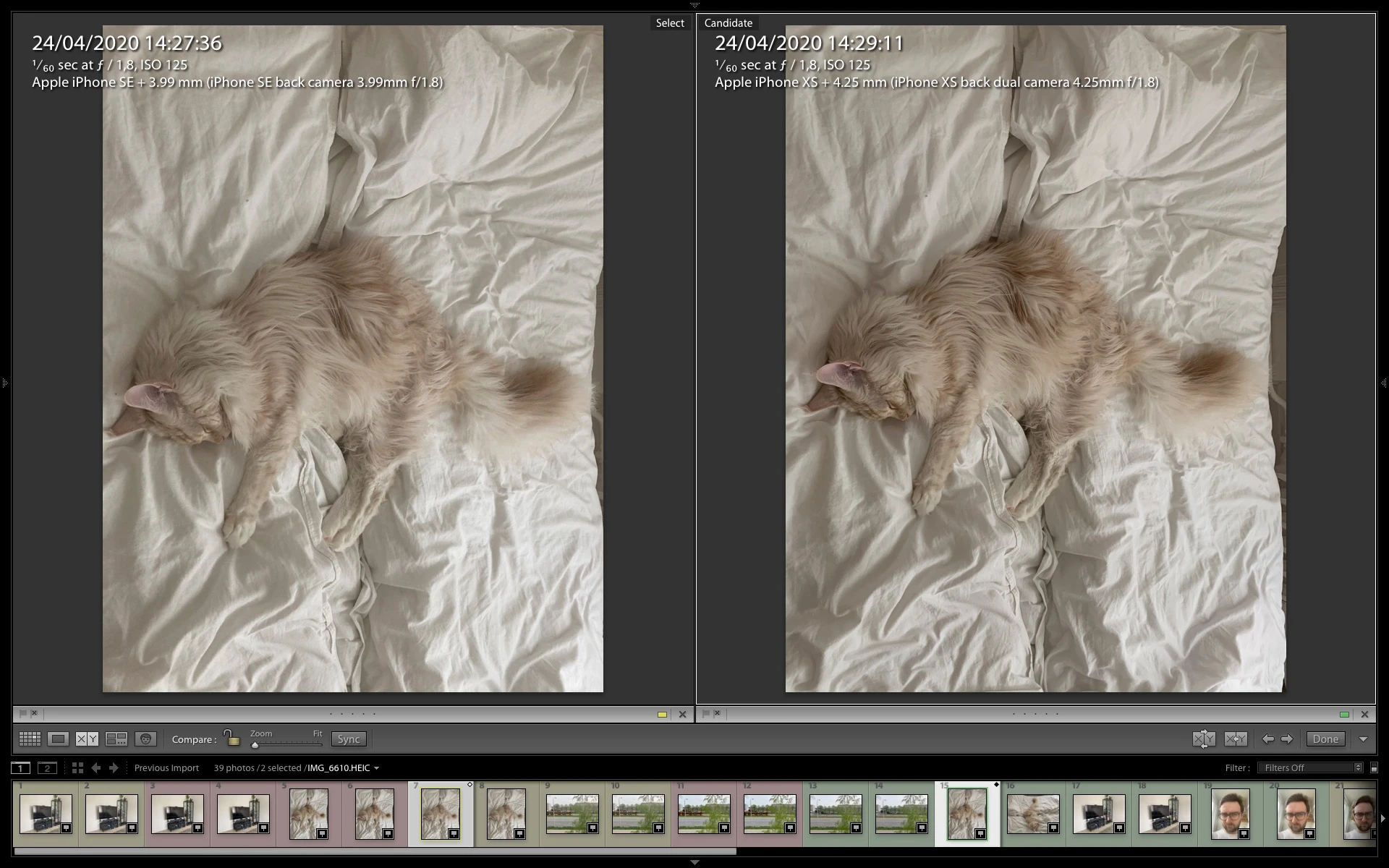Screen dimensions: 1389x868
Task: Click the badge on thumbnail 10
Action: tap(658, 827)
